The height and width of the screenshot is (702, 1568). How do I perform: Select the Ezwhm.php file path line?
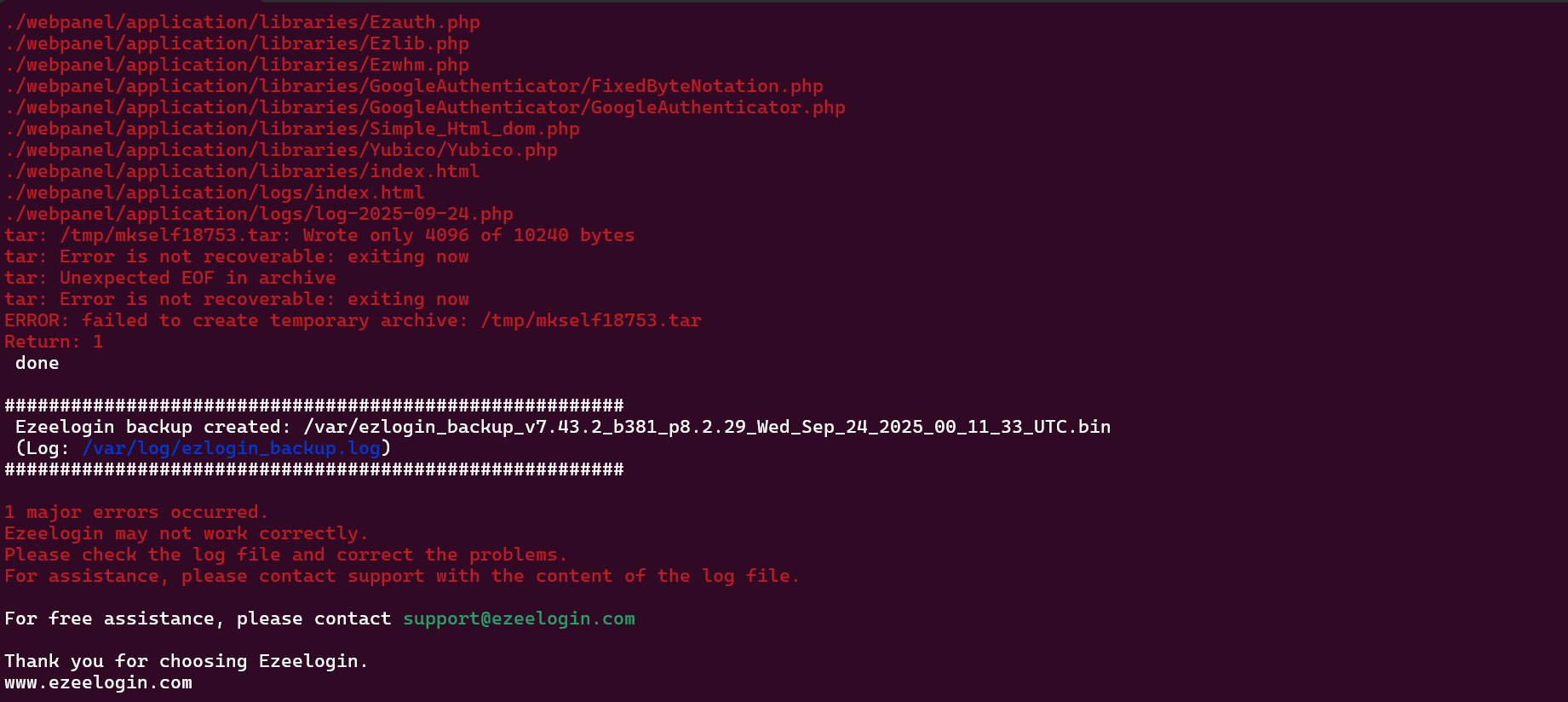pos(237,65)
